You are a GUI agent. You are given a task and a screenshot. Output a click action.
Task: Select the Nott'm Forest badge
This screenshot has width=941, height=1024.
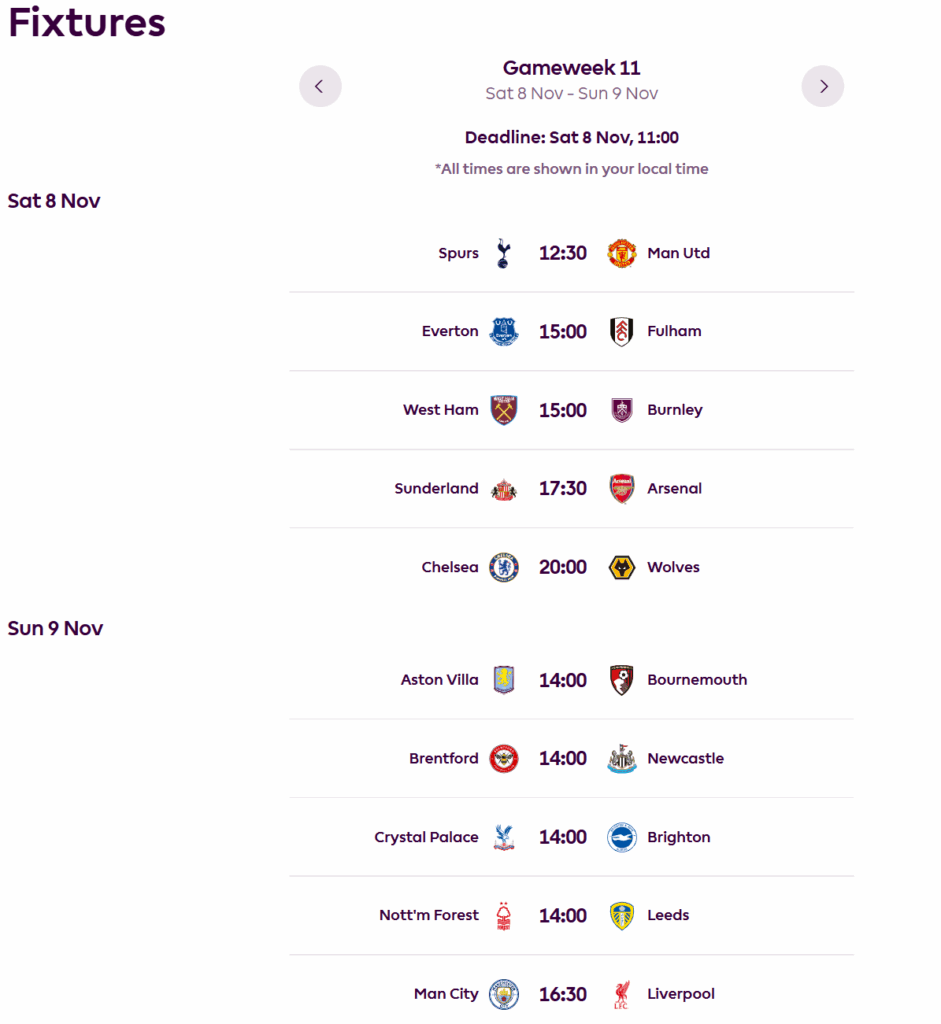(x=503, y=915)
